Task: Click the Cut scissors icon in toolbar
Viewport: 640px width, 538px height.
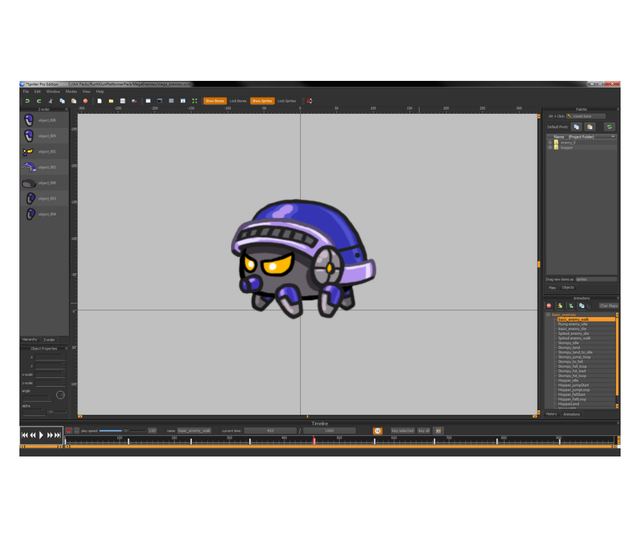Action: coord(51,101)
